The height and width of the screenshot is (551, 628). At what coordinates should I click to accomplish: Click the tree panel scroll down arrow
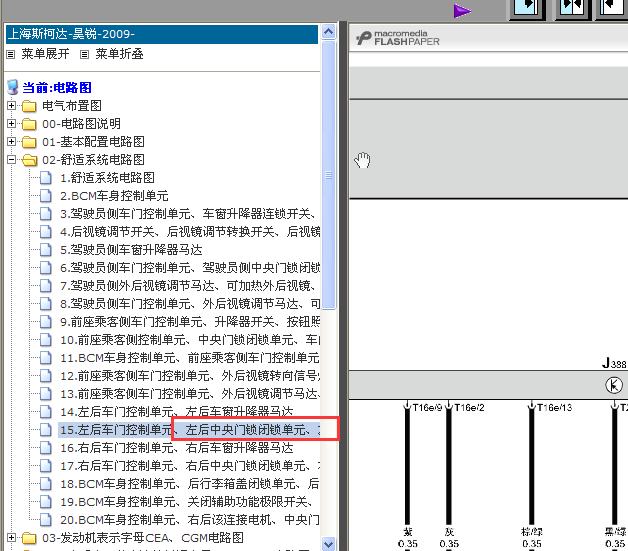(x=329, y=544)
